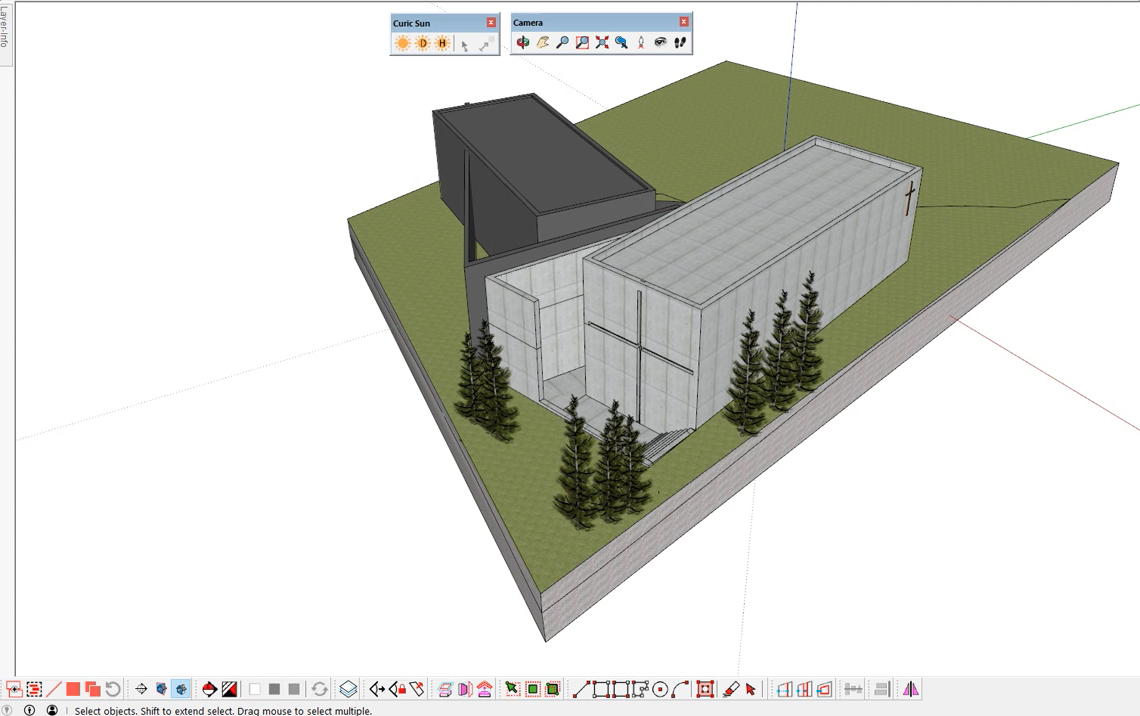1140x716 pixels.
Task: Click the Zoom Extents icon
Action: point(602,43)
